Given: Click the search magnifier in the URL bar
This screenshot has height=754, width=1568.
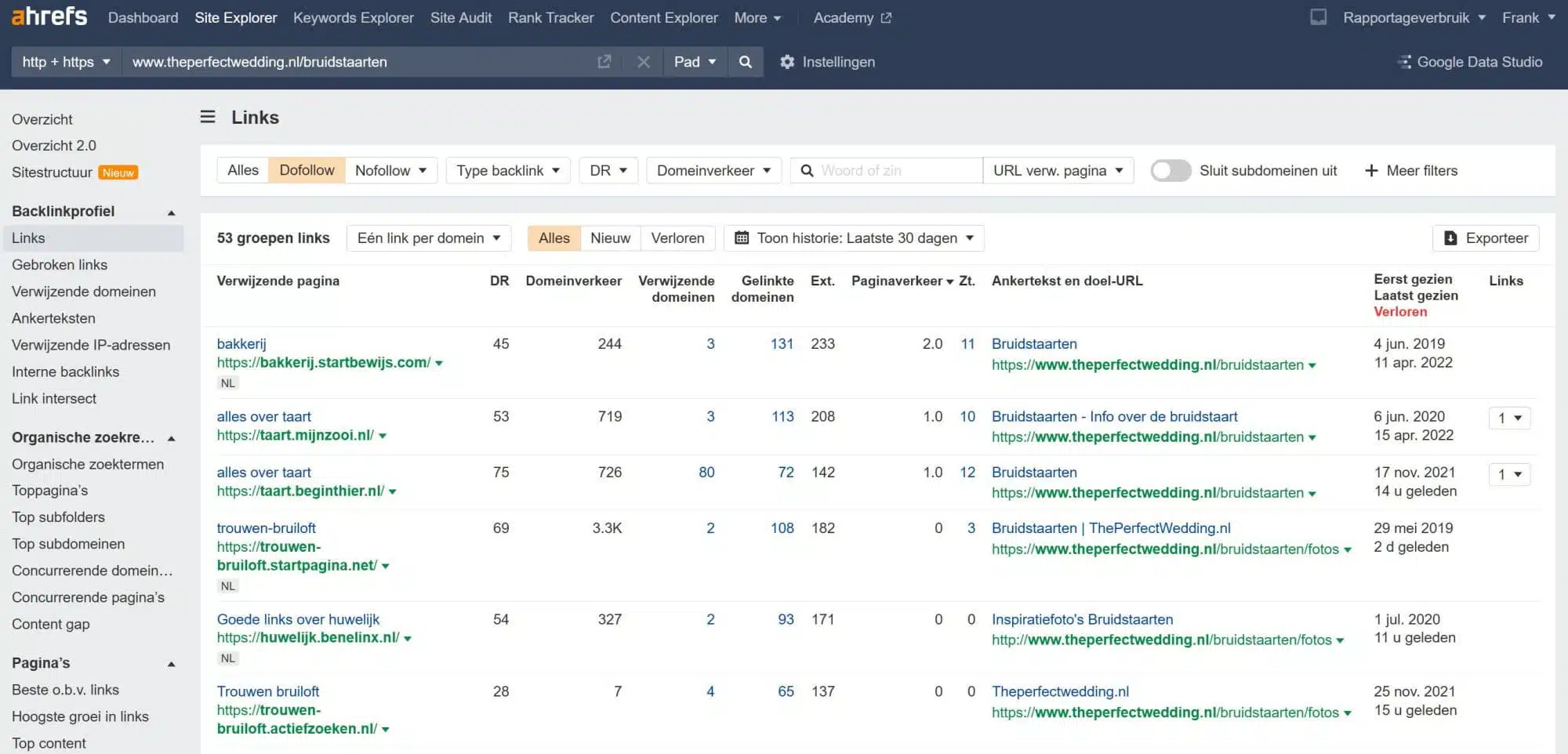Looking at the screenshot, I should coord(745,62).
